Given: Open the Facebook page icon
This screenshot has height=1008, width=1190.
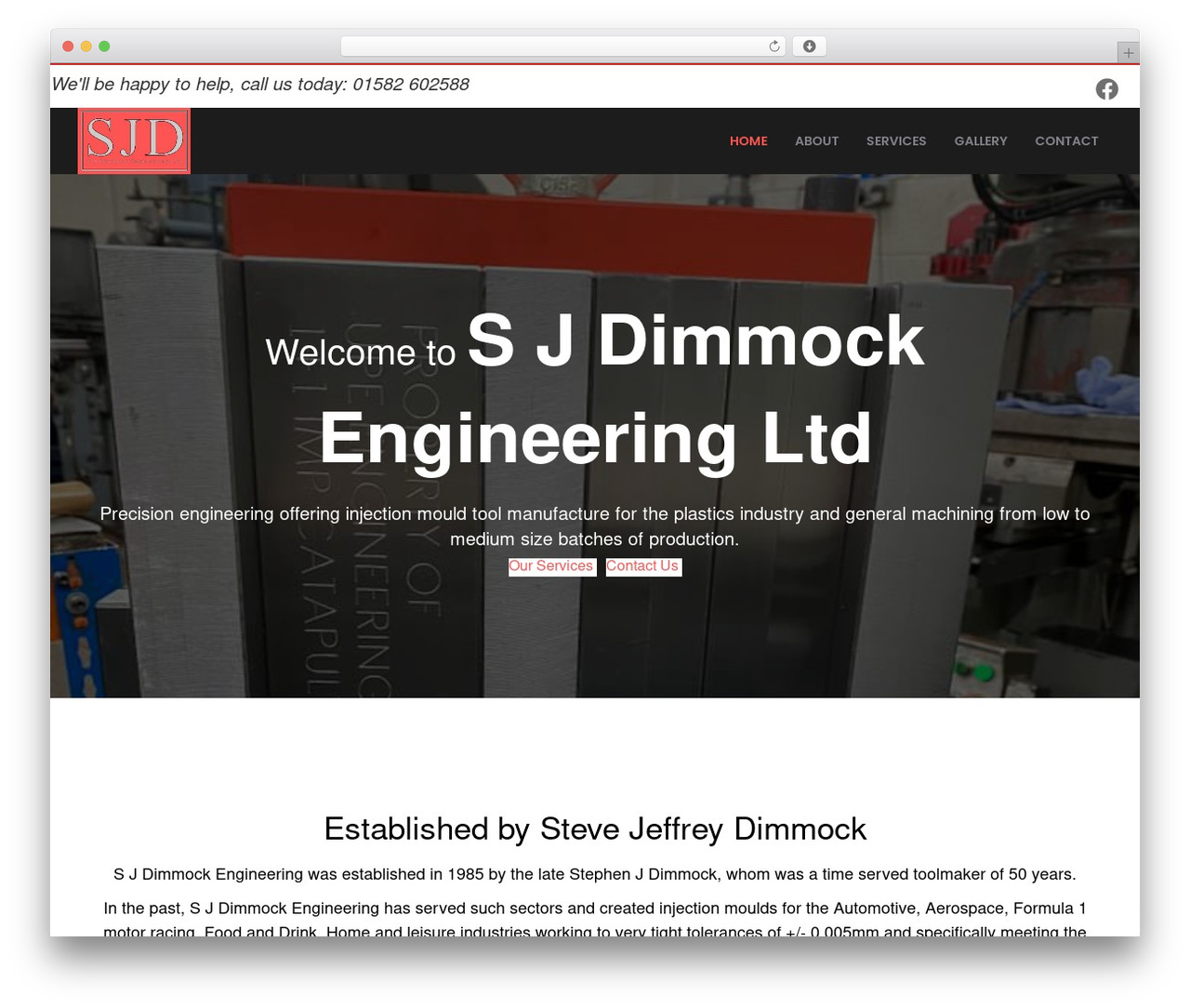Looking at the screenshot, I should coord(1106,88).
